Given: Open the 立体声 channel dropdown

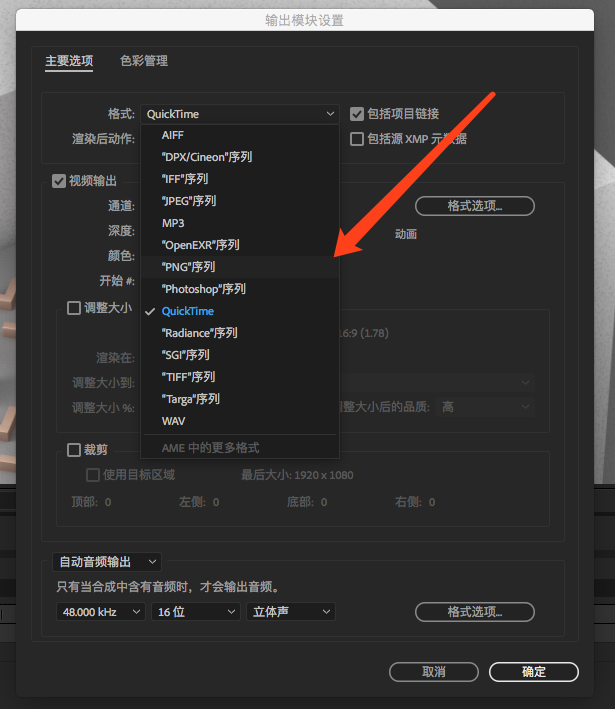Looking at the screenshot, I should click(290, 612).
